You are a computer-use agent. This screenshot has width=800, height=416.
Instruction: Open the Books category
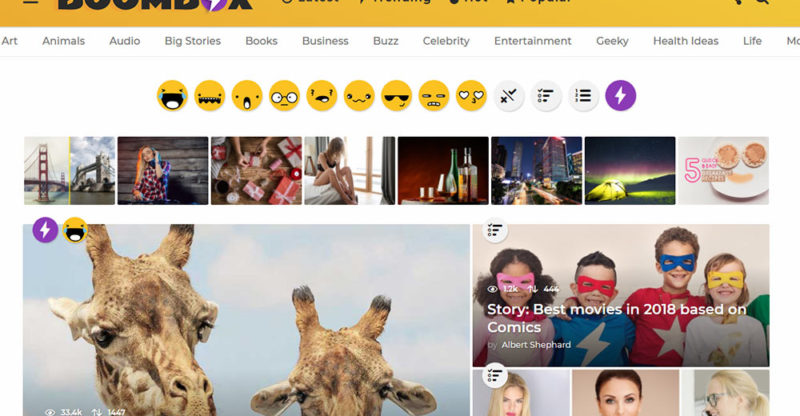pos(261,41)
